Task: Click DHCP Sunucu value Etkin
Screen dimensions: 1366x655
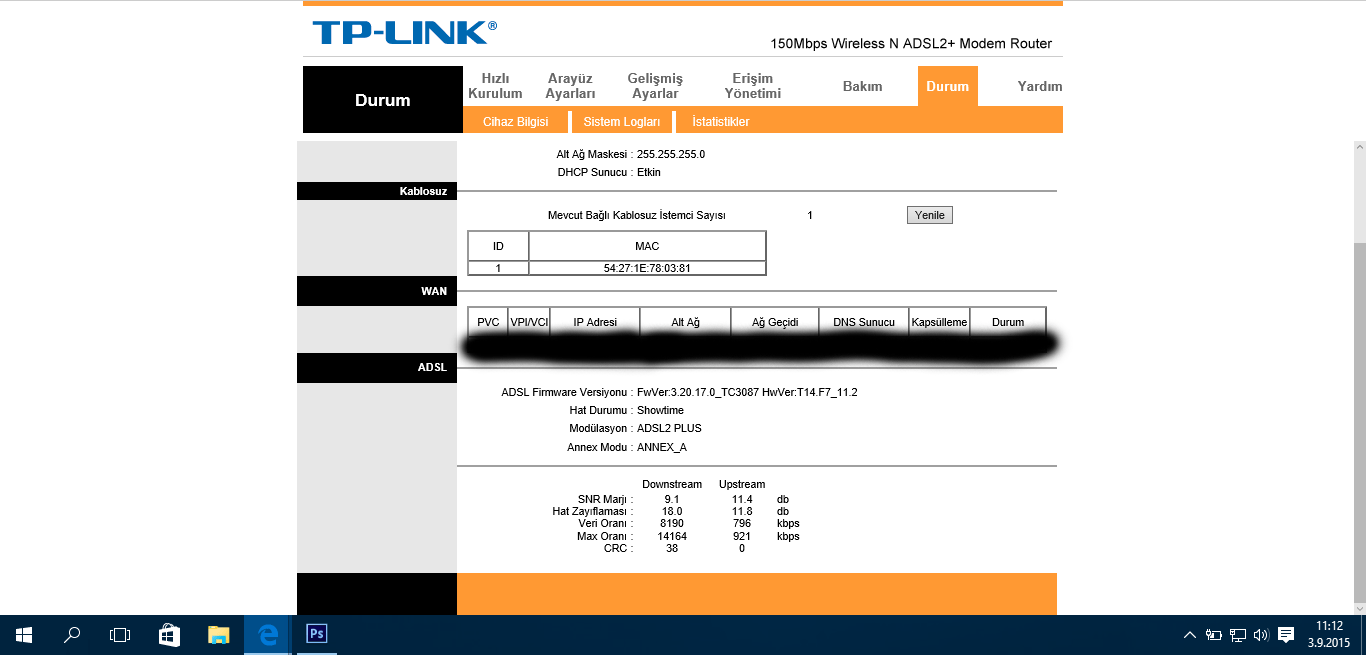Action: point(649,172)
